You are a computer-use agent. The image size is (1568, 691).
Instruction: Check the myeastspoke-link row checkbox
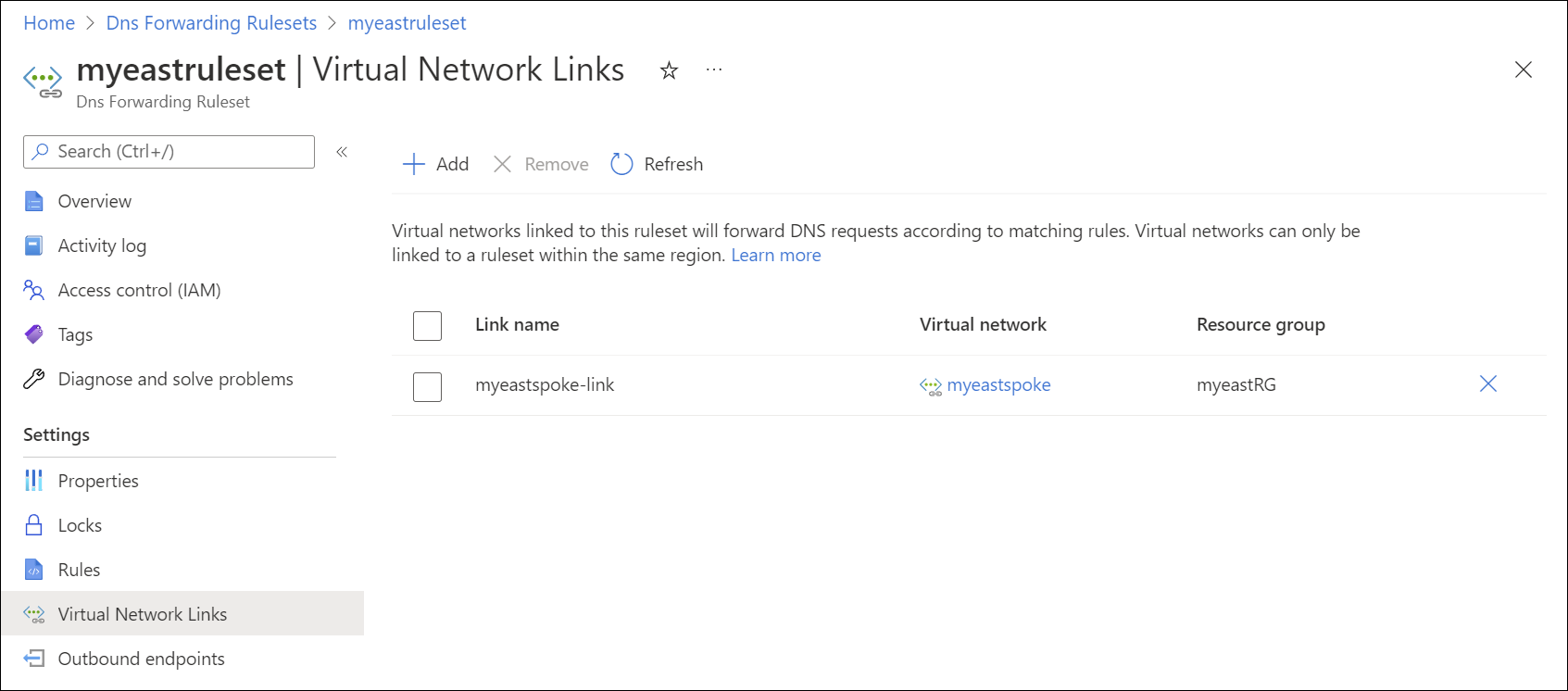coord(427,386)
